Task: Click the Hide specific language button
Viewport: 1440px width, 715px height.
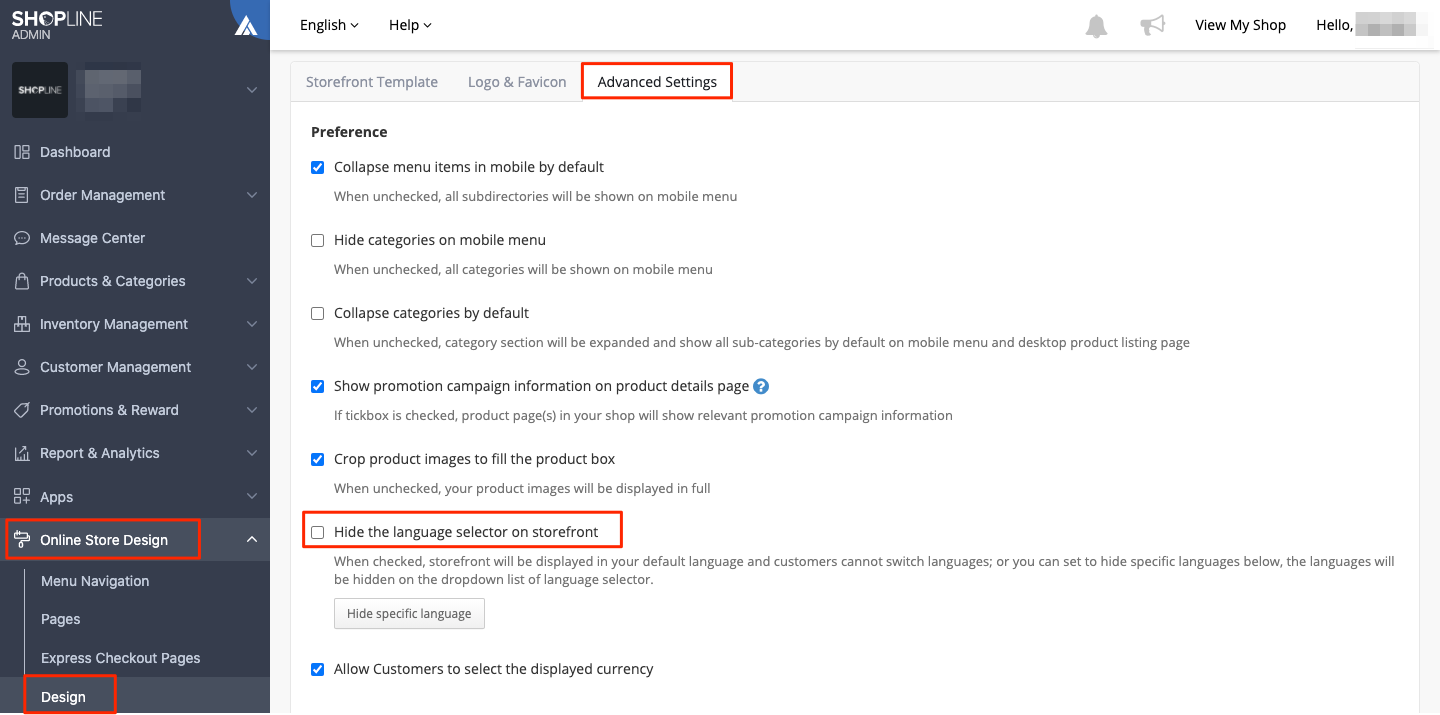Action: (409, 614)
